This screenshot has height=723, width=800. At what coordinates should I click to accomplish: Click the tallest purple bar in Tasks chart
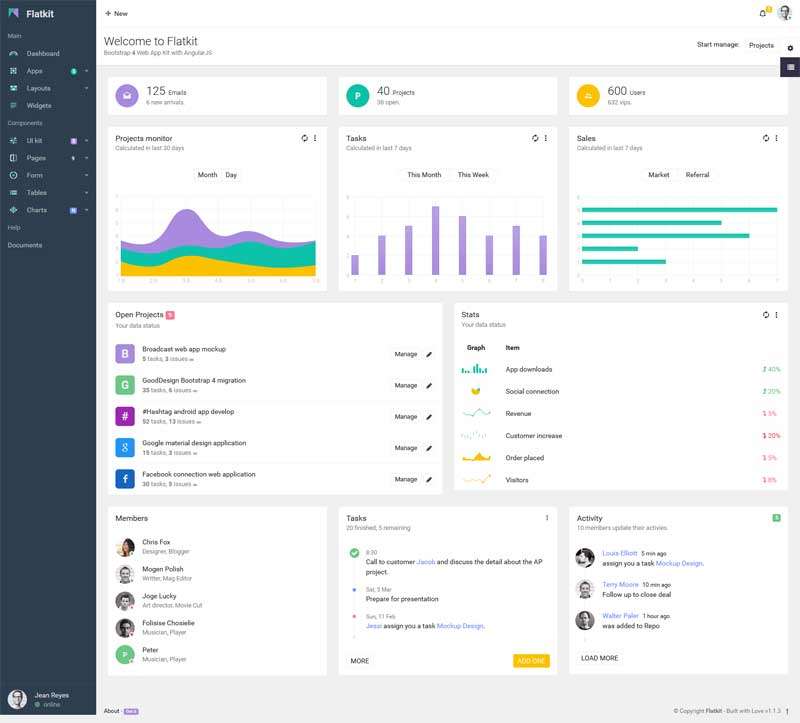tap(436, 241)
